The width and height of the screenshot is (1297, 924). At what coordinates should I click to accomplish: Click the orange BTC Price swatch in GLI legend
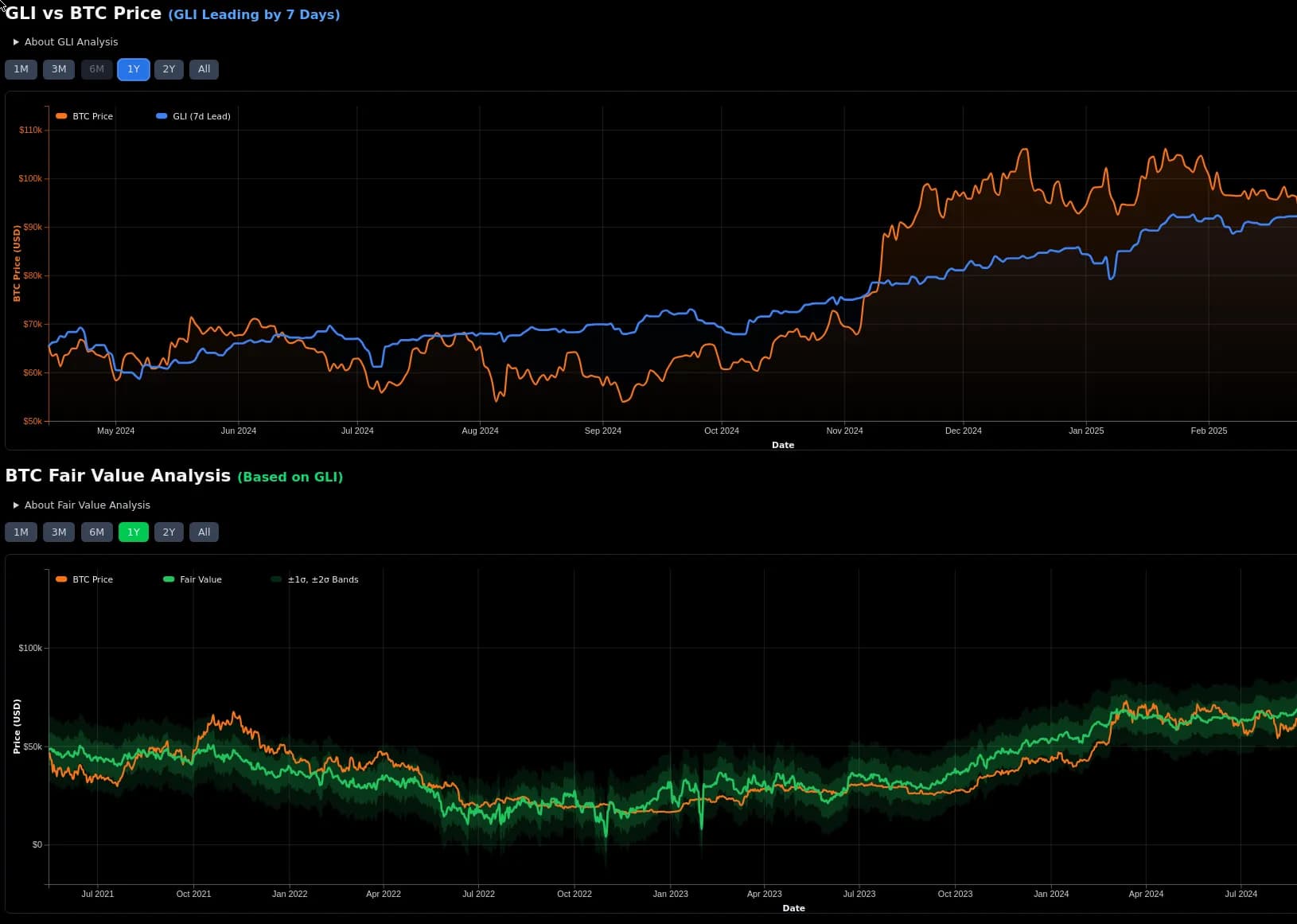pyautogui.click(x=61, y=116)
